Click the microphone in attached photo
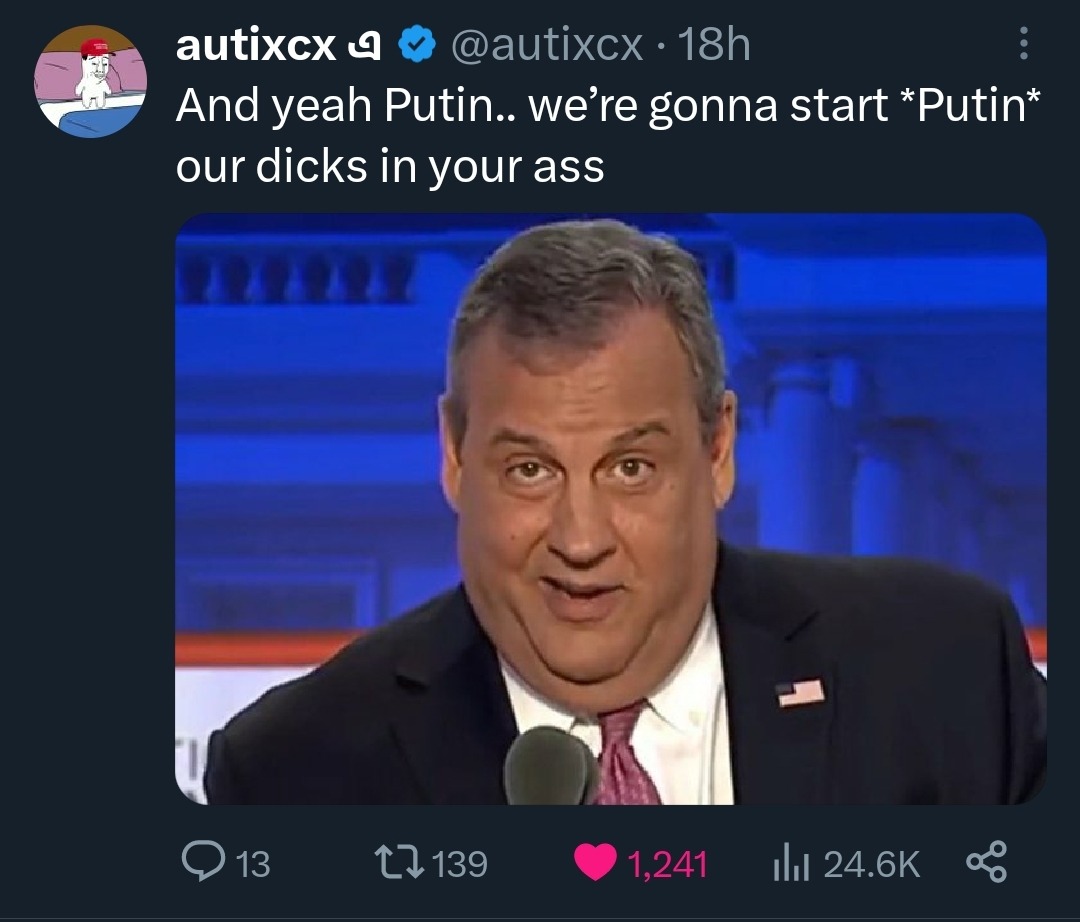Screen dimensions: 1080x922 549,766
